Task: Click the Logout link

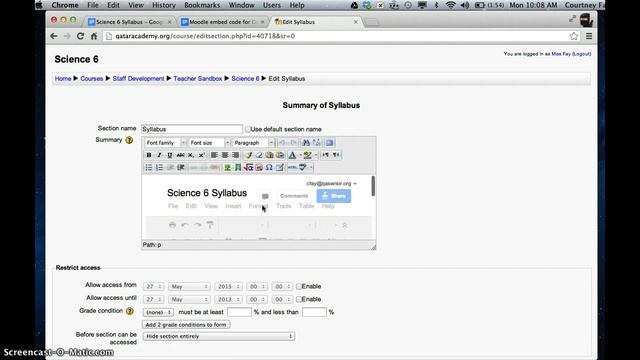Action: [x=581, y=54]
